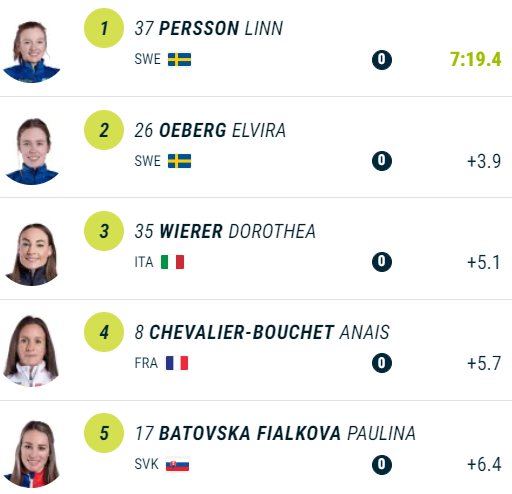The image size is (512, 494).
Task: Click rank 1 yellow badge
Action: (104, 28)
